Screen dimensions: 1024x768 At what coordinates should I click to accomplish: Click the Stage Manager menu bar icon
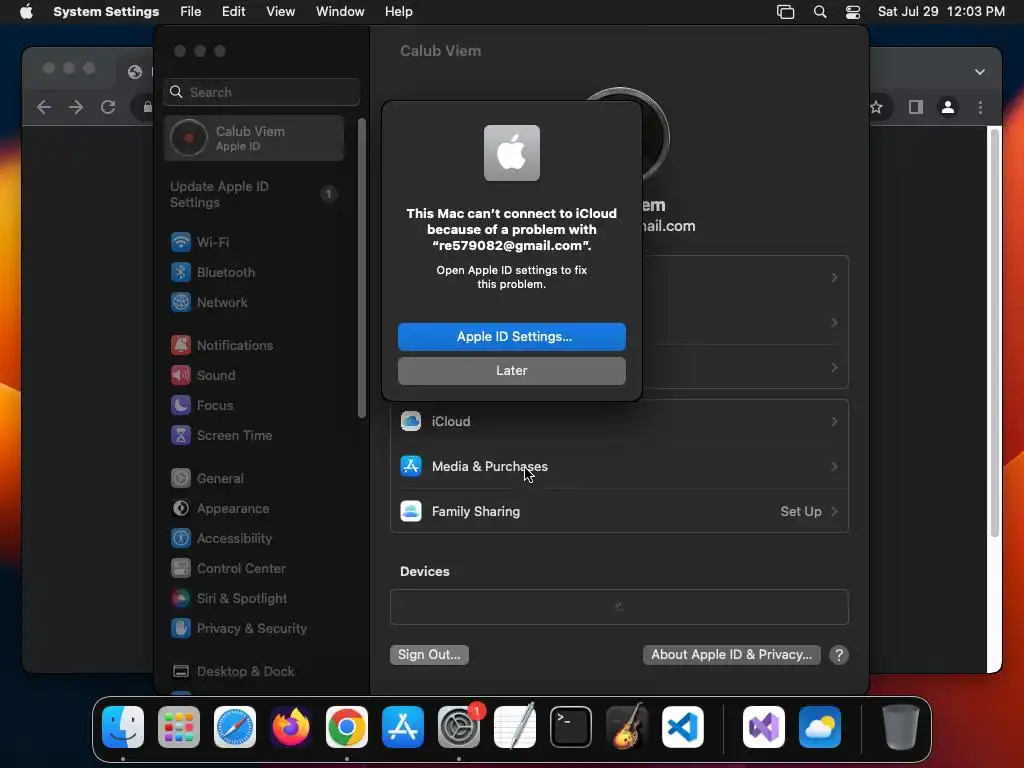tap(785, 12)
